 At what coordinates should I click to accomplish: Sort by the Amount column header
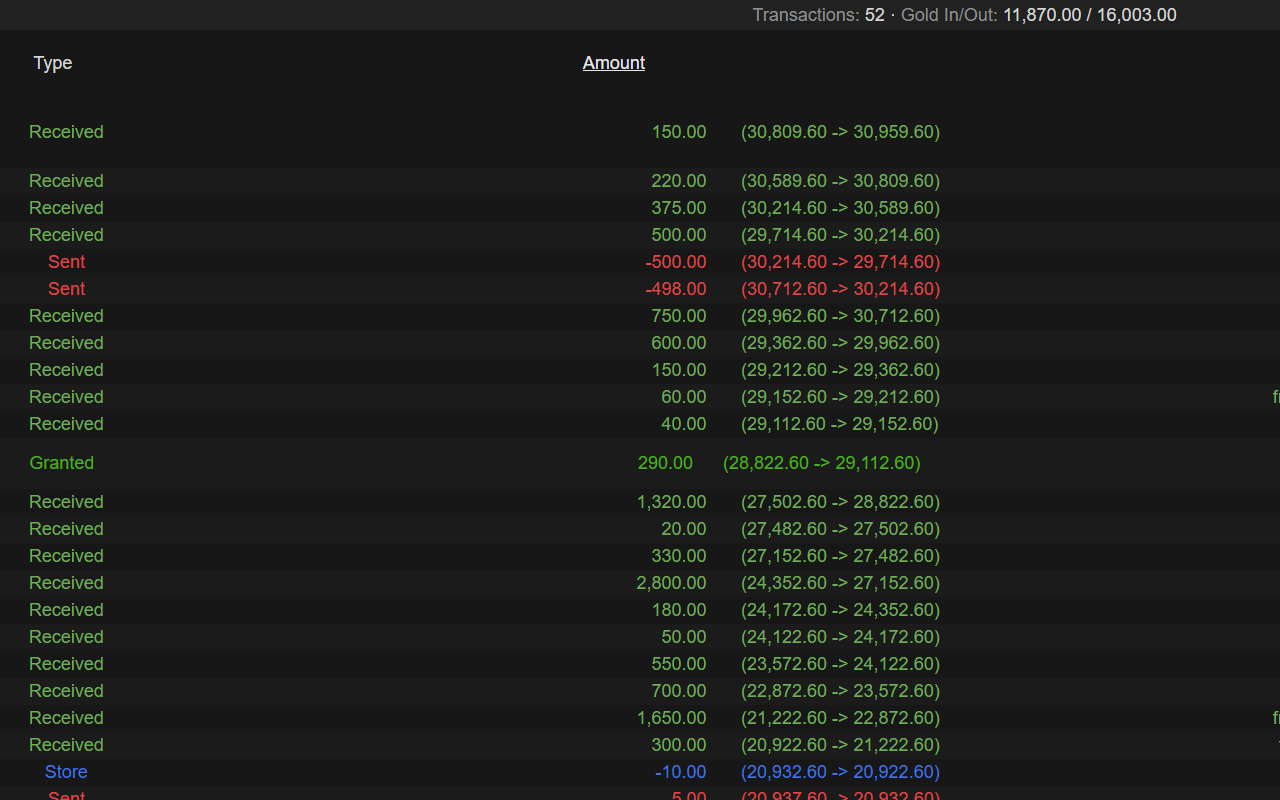tap(613, 63)
